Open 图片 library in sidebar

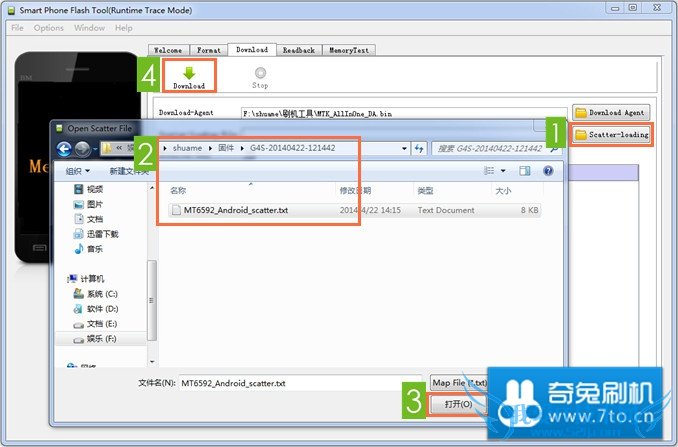pos(89,204)
